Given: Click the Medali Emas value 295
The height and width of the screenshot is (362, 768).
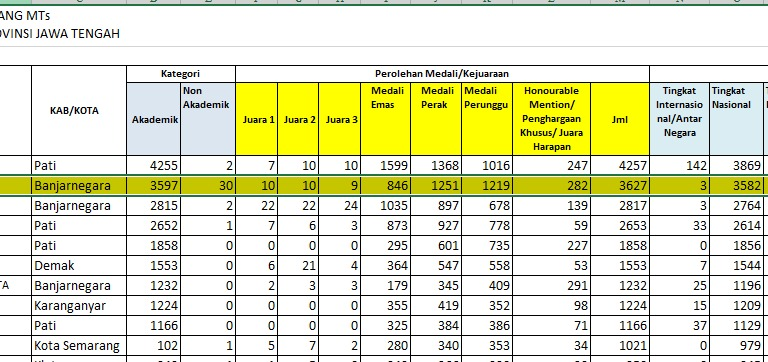Looking at the screenshot, I should (x=385, y=246).
